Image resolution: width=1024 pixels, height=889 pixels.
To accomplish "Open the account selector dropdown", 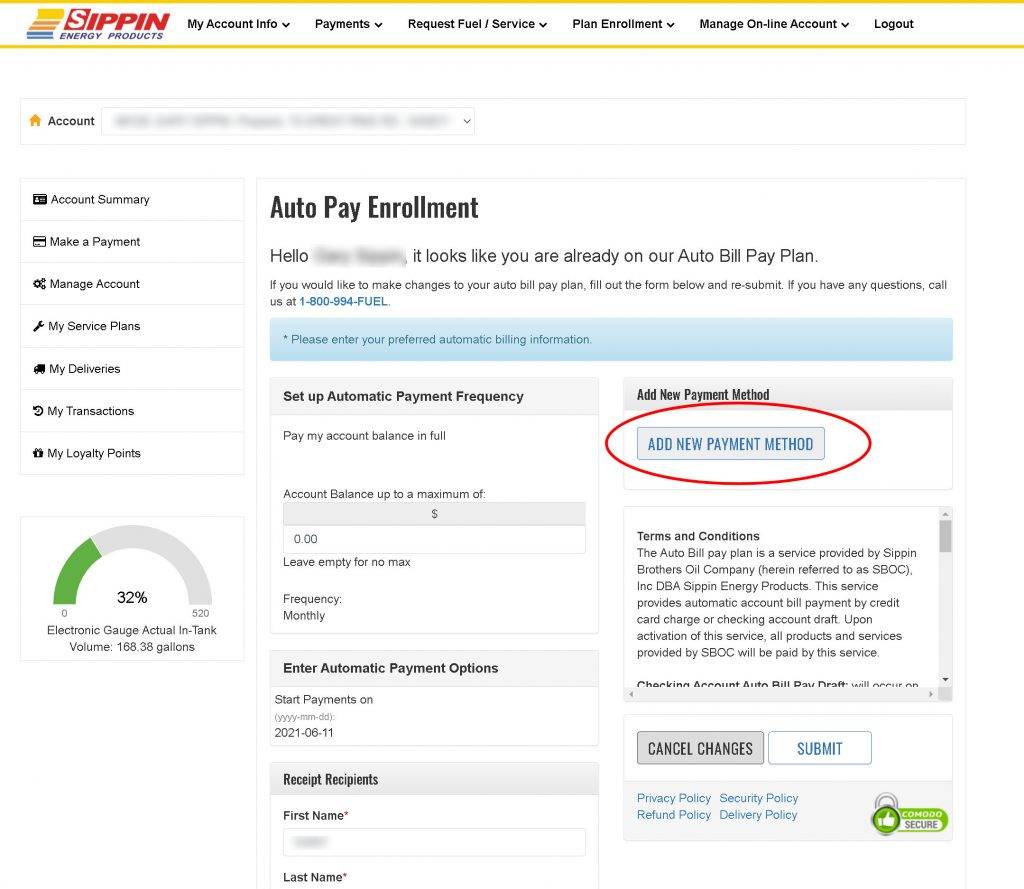I will point(288,120).
